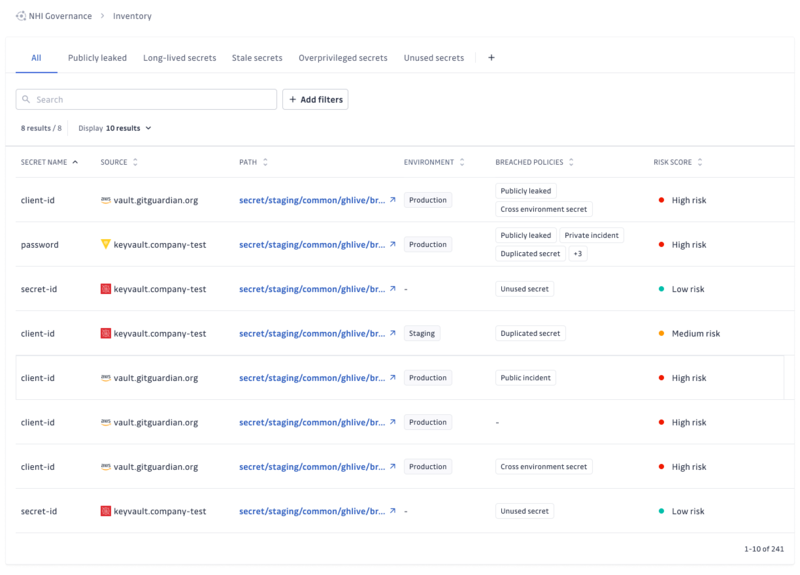Sort by Secret Name column arrow
800x575 pixels.
tap(75, 162)
